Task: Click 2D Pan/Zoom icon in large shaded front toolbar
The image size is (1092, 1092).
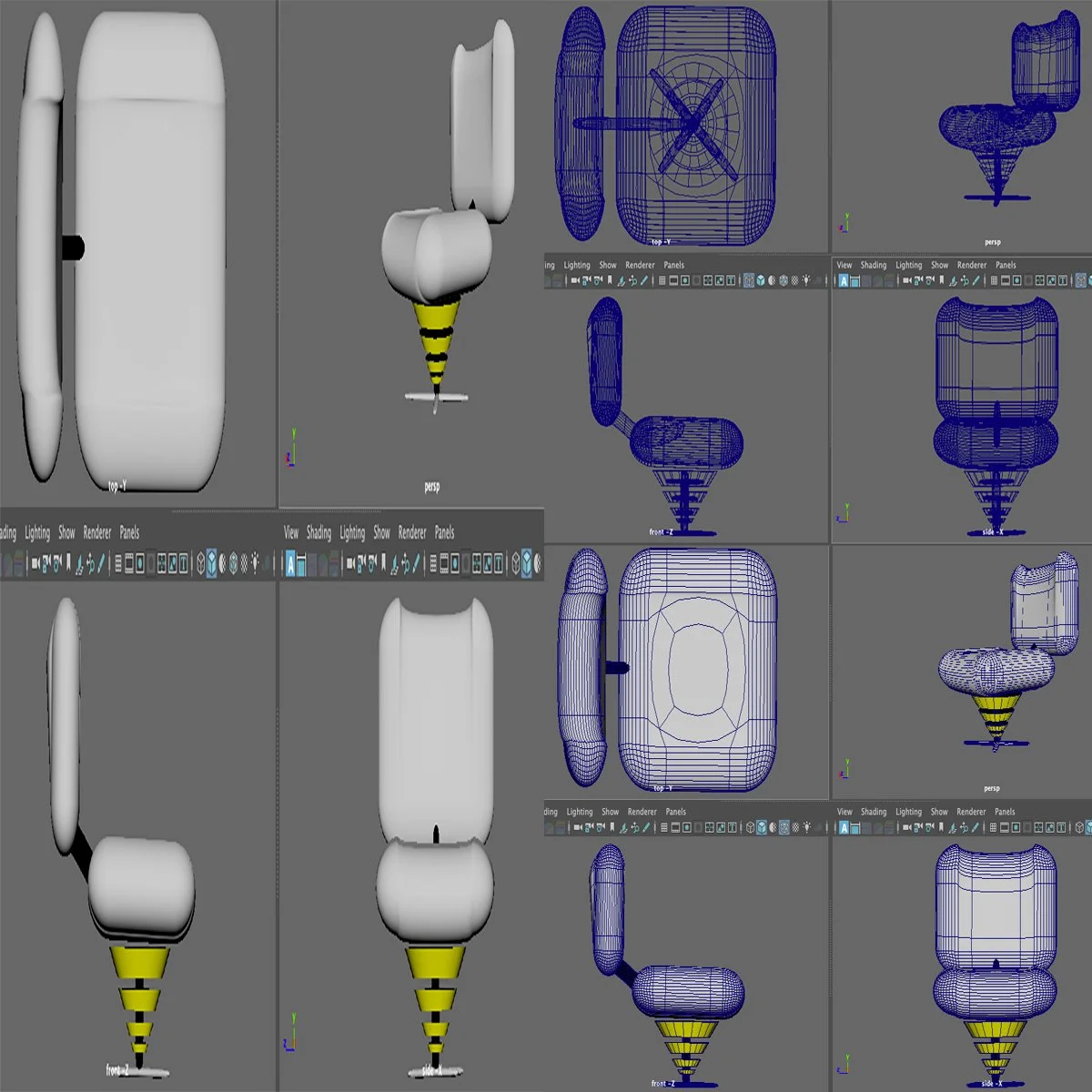Action: click(91, 564)
